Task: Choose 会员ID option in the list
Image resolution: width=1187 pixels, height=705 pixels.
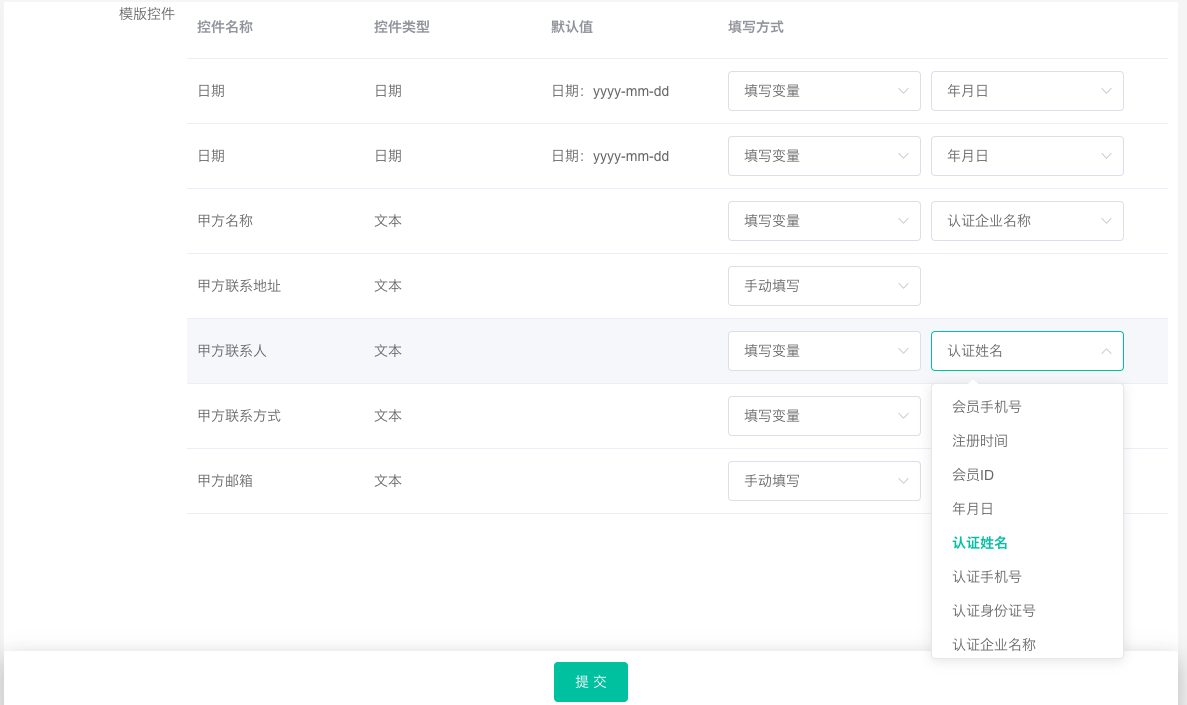Action: 973,475
